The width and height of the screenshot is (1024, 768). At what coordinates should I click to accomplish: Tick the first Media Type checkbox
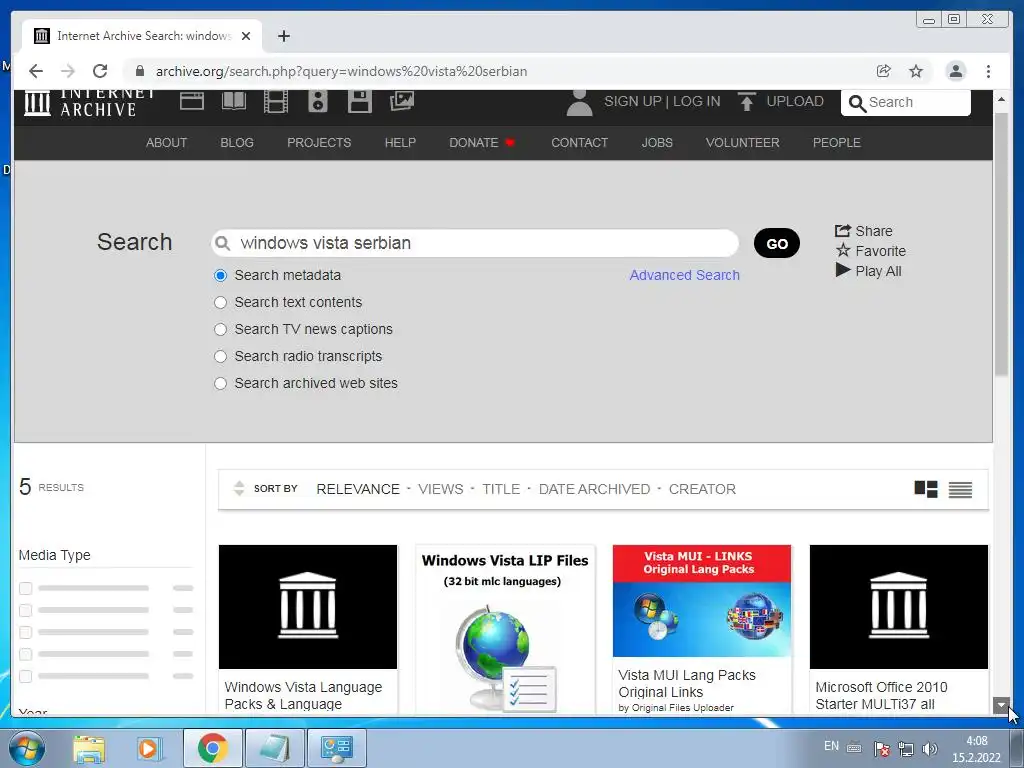click(x=25, y=588)
